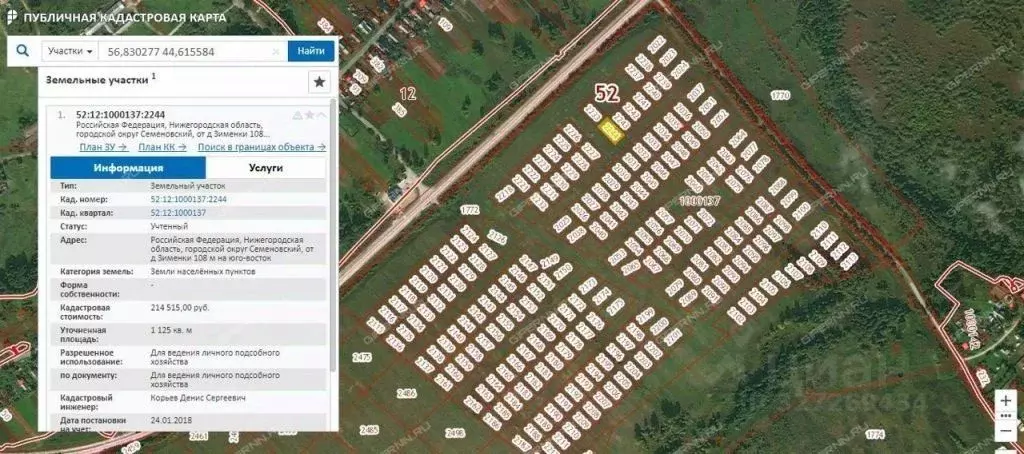
Task: Click the warning triangle icon on the result
Action: tap(297, 115)
